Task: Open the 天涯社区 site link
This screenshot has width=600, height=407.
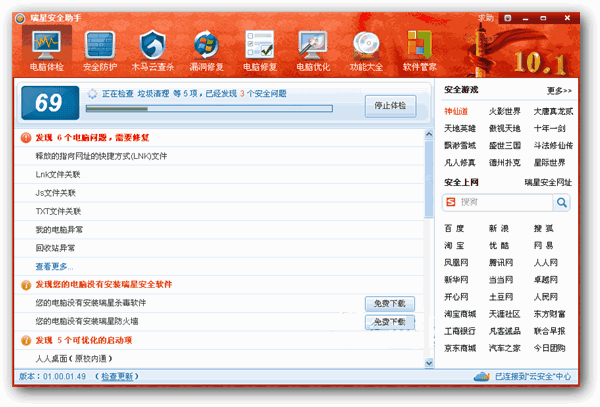Action: click(504, 314)
